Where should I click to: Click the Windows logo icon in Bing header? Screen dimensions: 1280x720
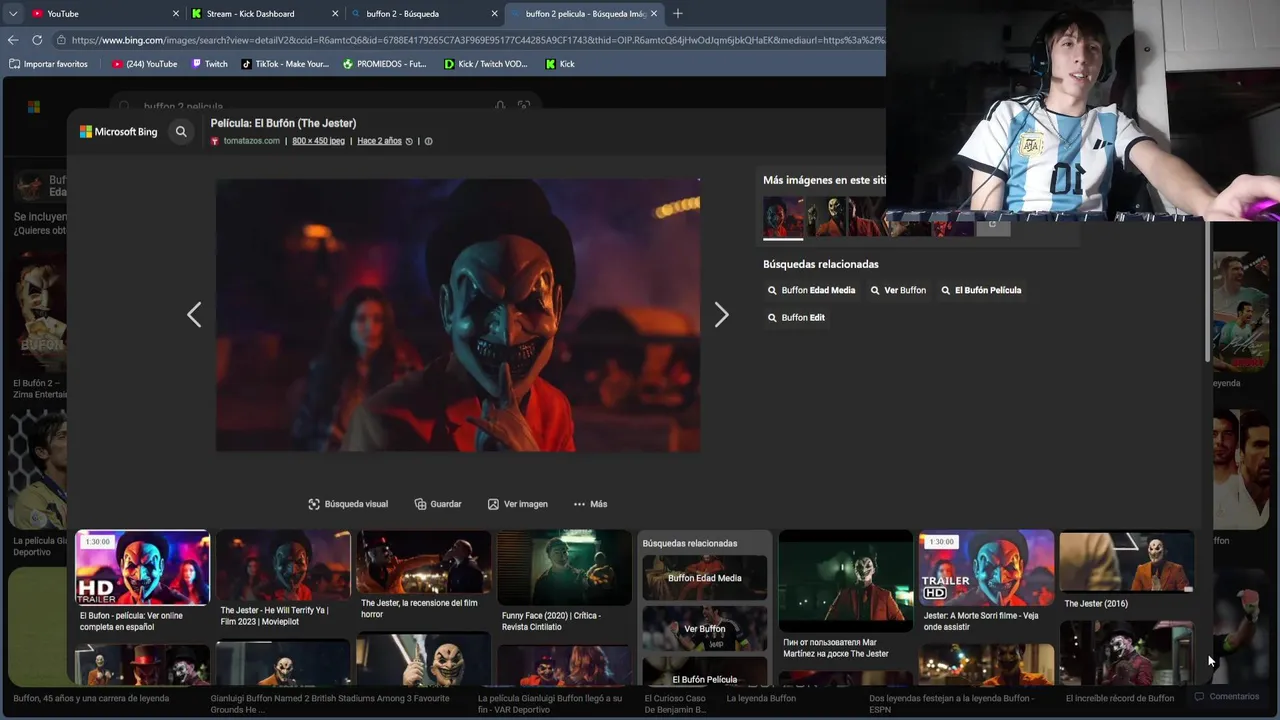point(34,106)
